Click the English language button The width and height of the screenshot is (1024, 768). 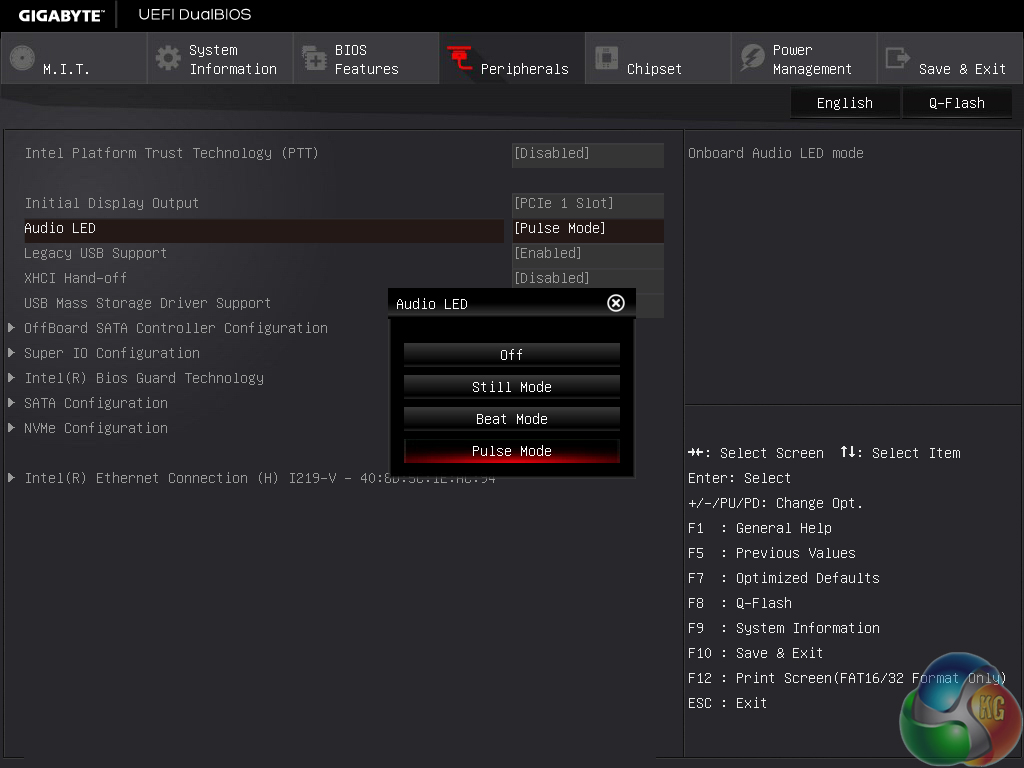pos(844,103)
